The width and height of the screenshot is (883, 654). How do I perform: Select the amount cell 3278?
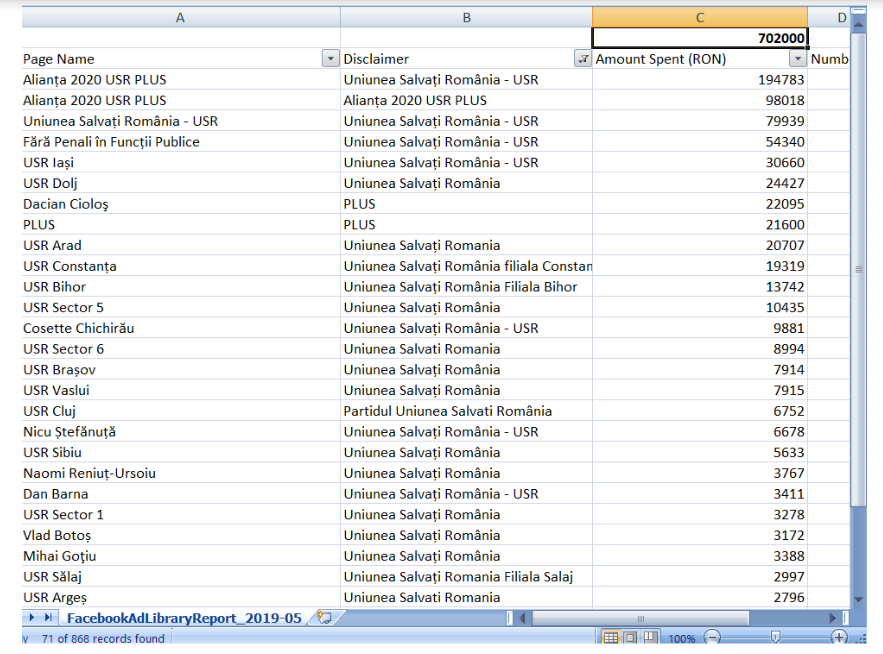click(x=700, y=514)
